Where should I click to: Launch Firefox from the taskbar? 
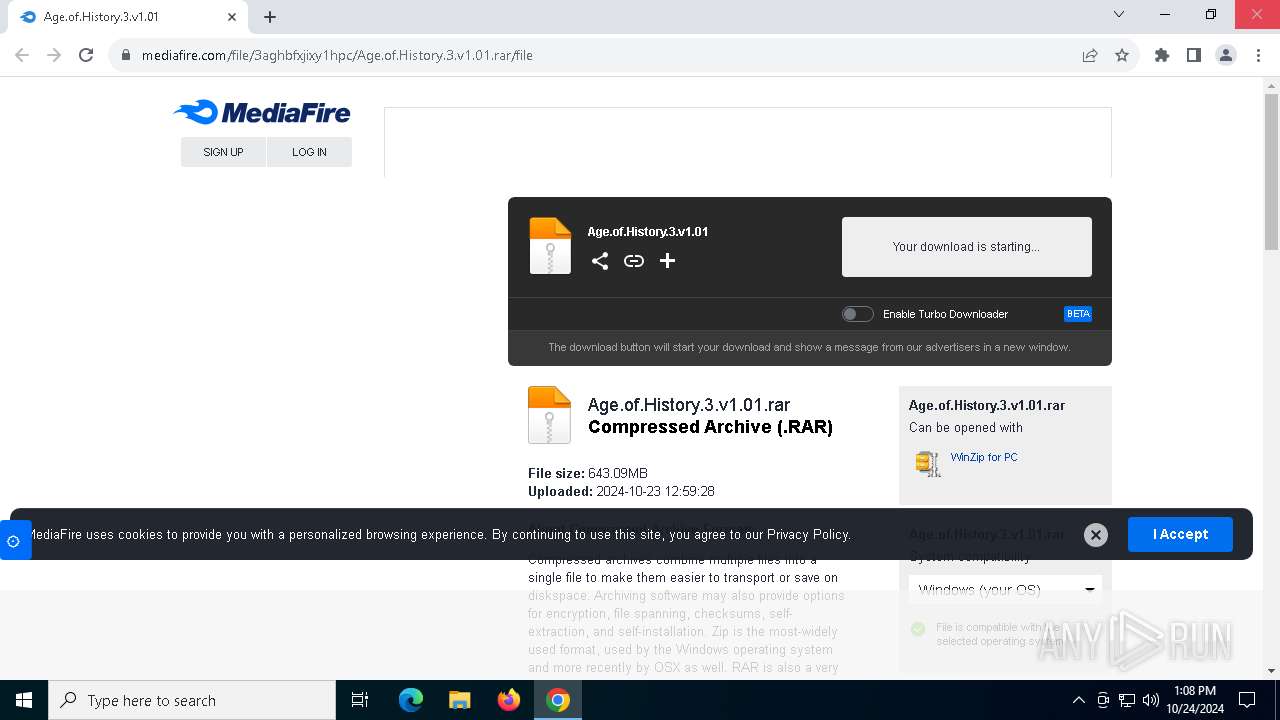pos(509,700)
